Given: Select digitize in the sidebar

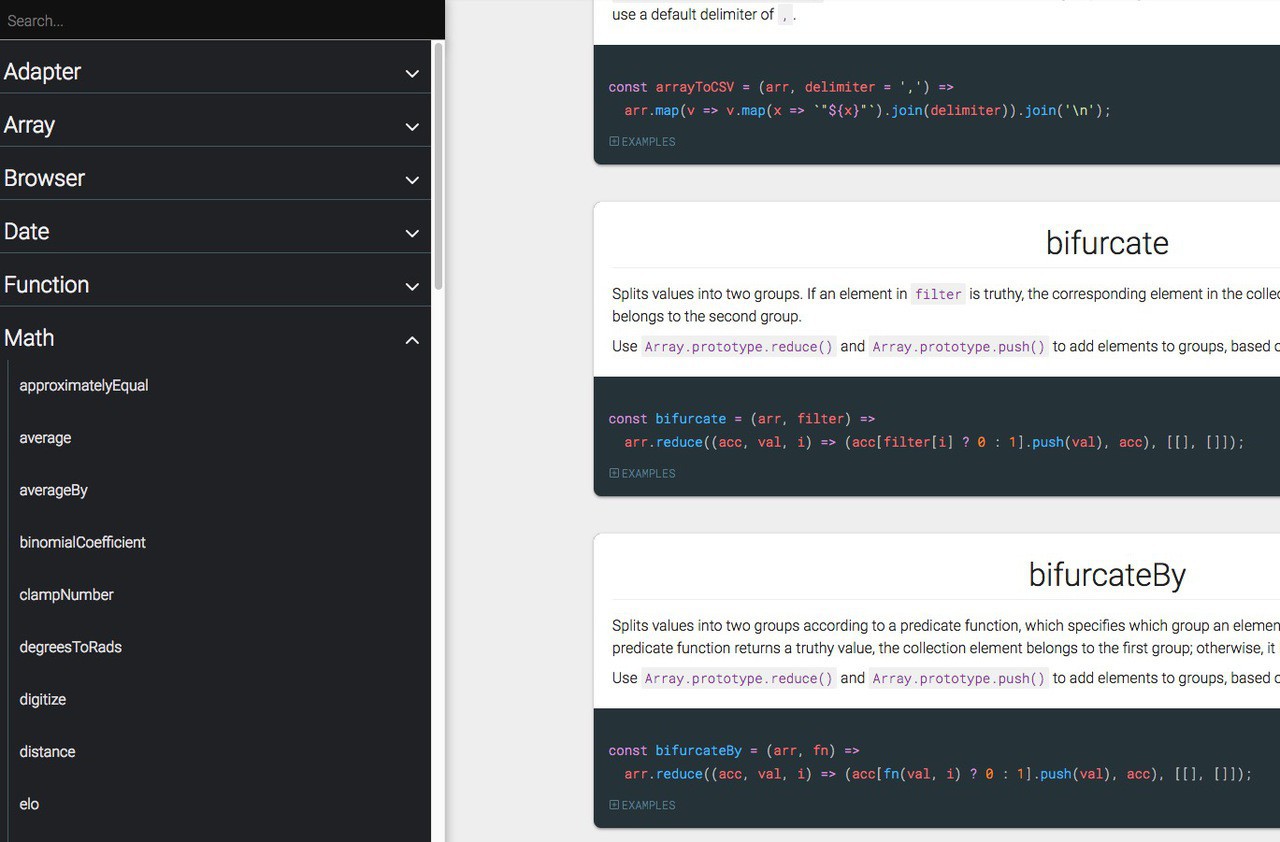Looking at the screenshot, I should (43, 699).
